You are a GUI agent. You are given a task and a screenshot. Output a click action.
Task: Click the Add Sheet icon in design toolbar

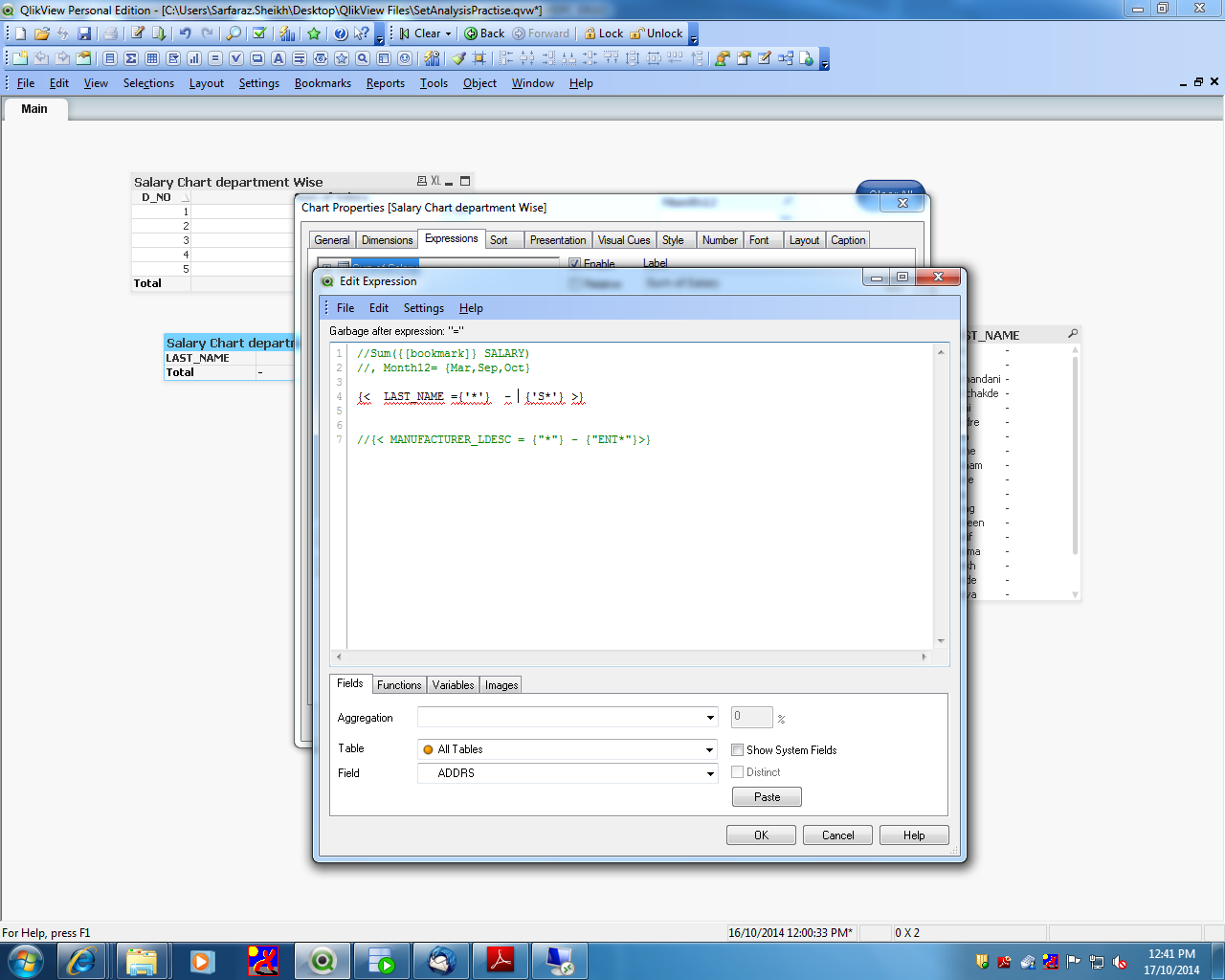(x=20, y=58)
